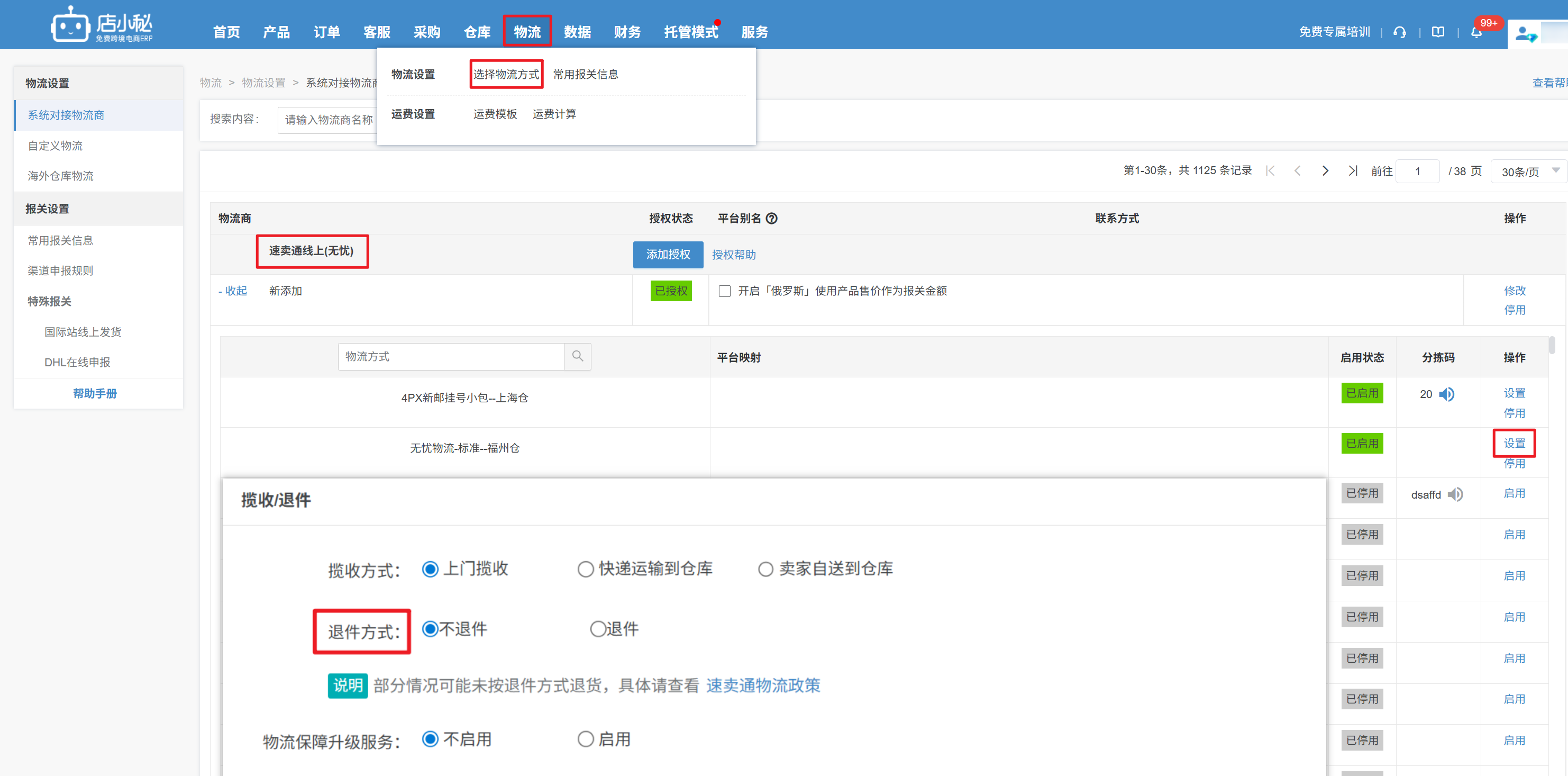Enable the 俄罗斯 customs amount checkbox

[x=724, y=291]
